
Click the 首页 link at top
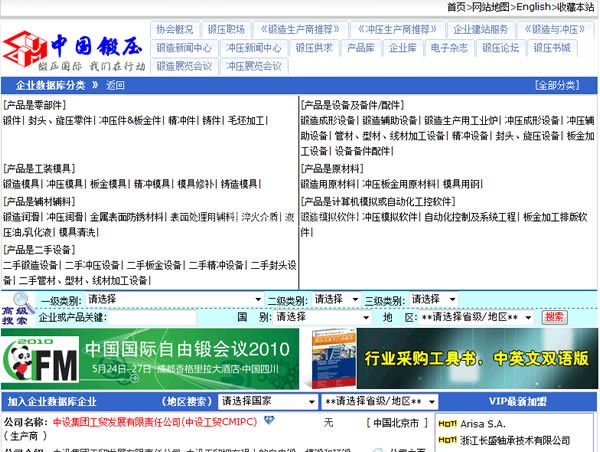pyautogui.click(x=457, y=7)
